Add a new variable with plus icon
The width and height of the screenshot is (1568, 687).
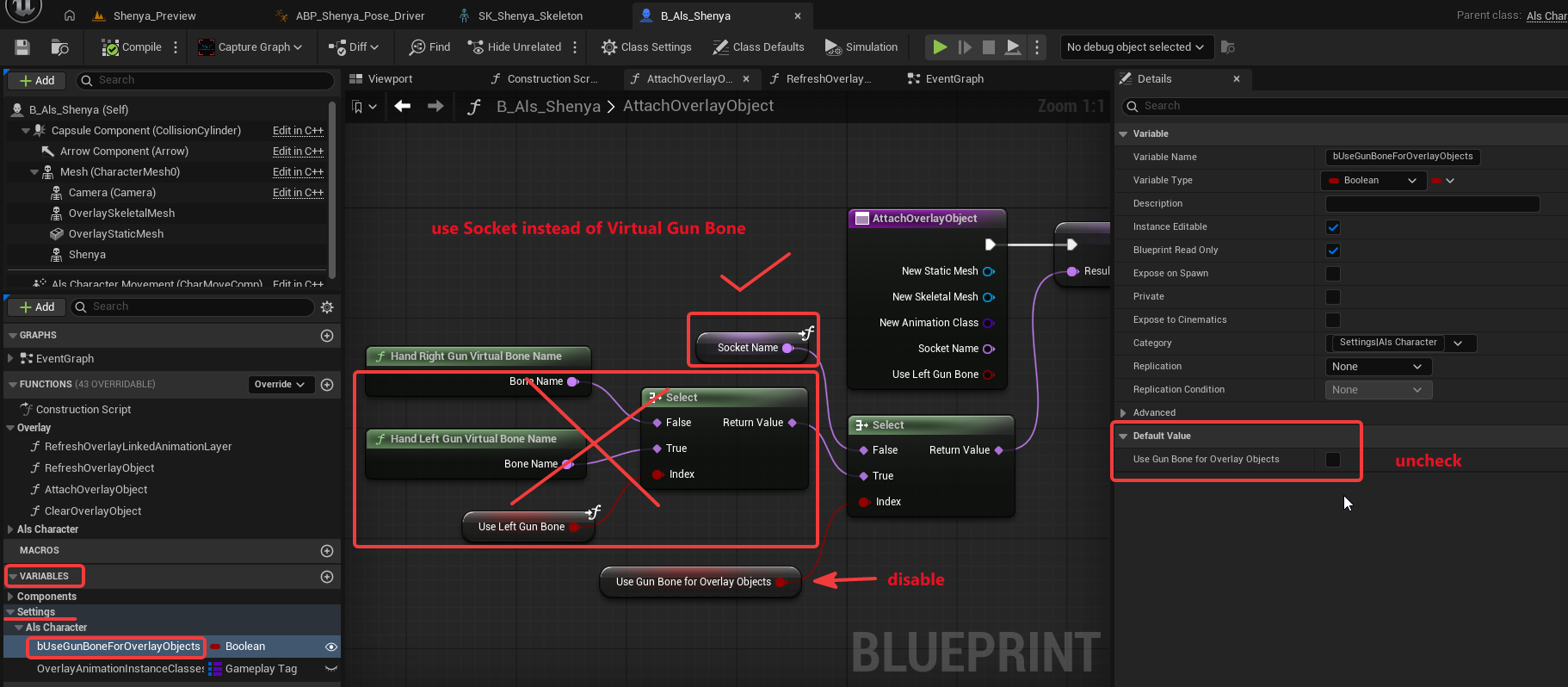click(x=327, y=577)
